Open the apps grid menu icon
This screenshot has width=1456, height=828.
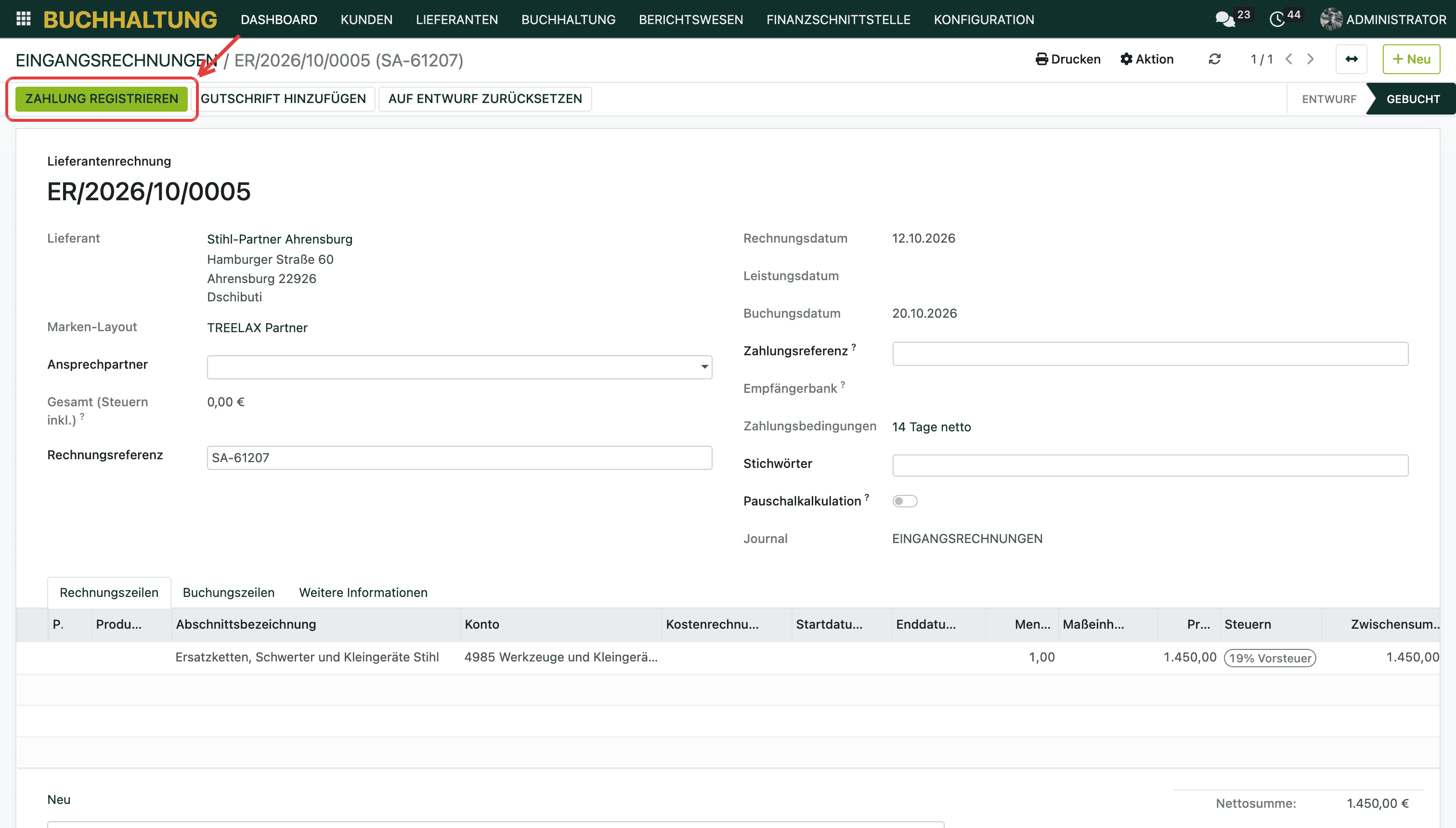click(x=23, y=19)
